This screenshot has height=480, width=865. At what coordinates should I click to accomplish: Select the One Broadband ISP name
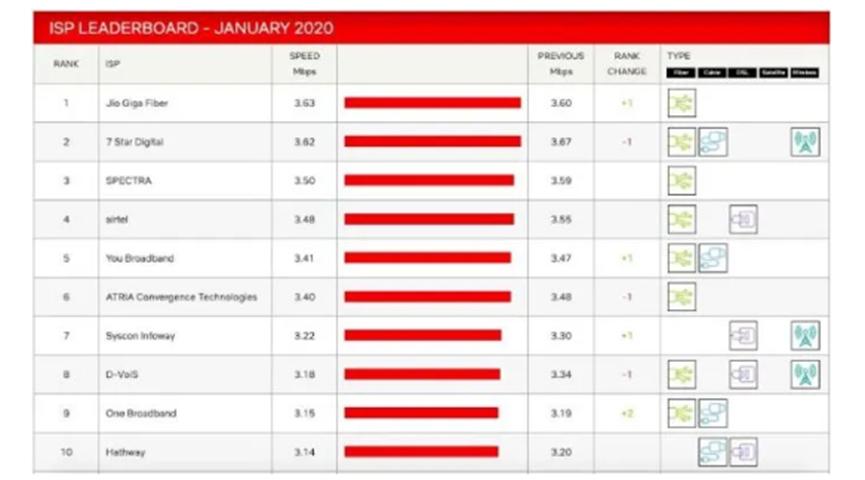pyautogui.click(x=141, y=413)
